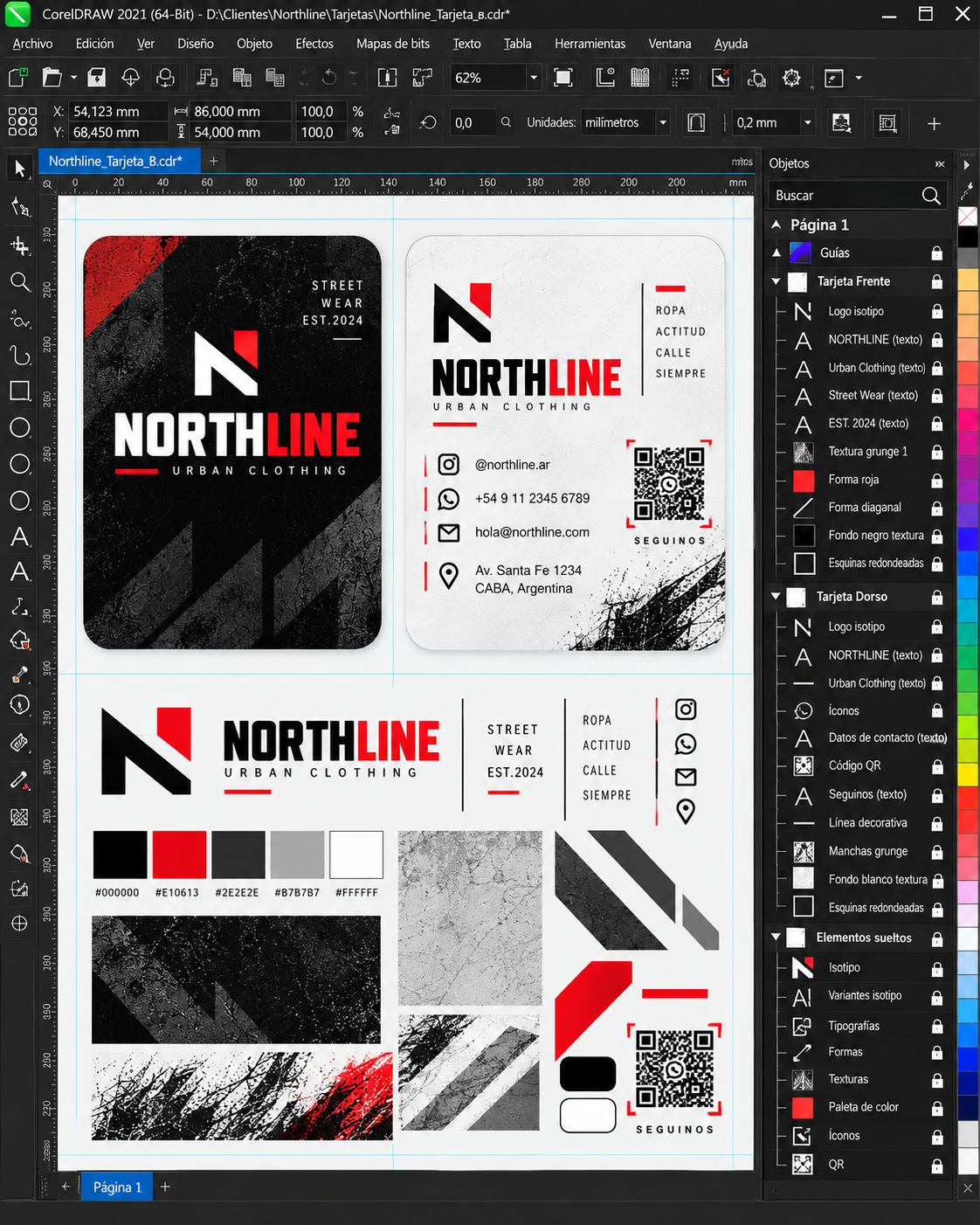Toggle lock on Tipografías object
Screen dimensions: 980x1225
pos(936,1027)
